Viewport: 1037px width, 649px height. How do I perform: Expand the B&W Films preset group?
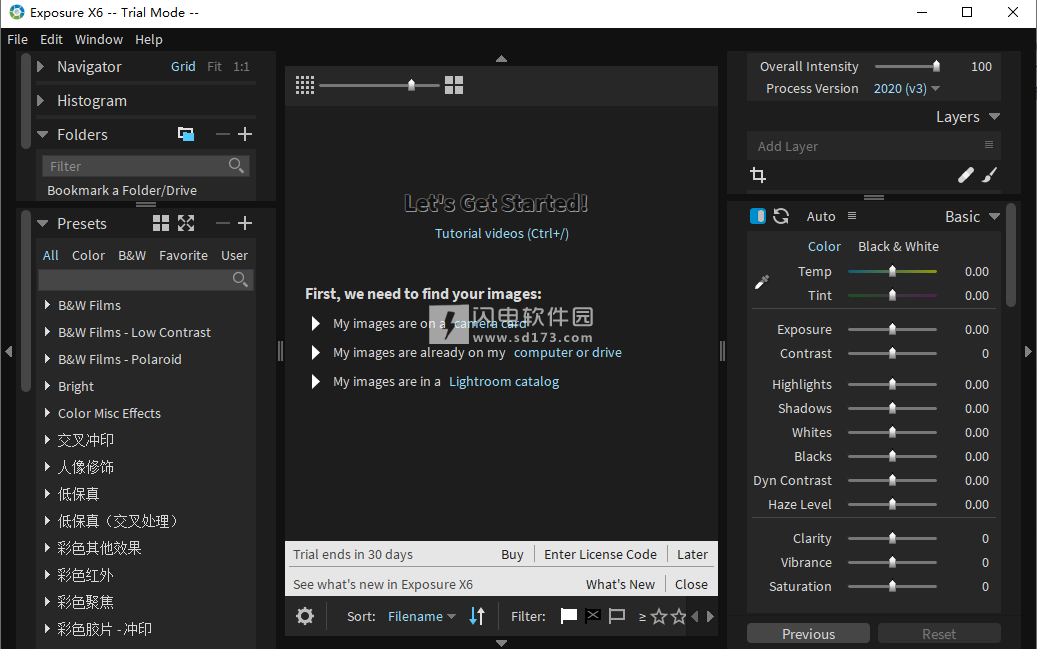(x=47, y=305)
